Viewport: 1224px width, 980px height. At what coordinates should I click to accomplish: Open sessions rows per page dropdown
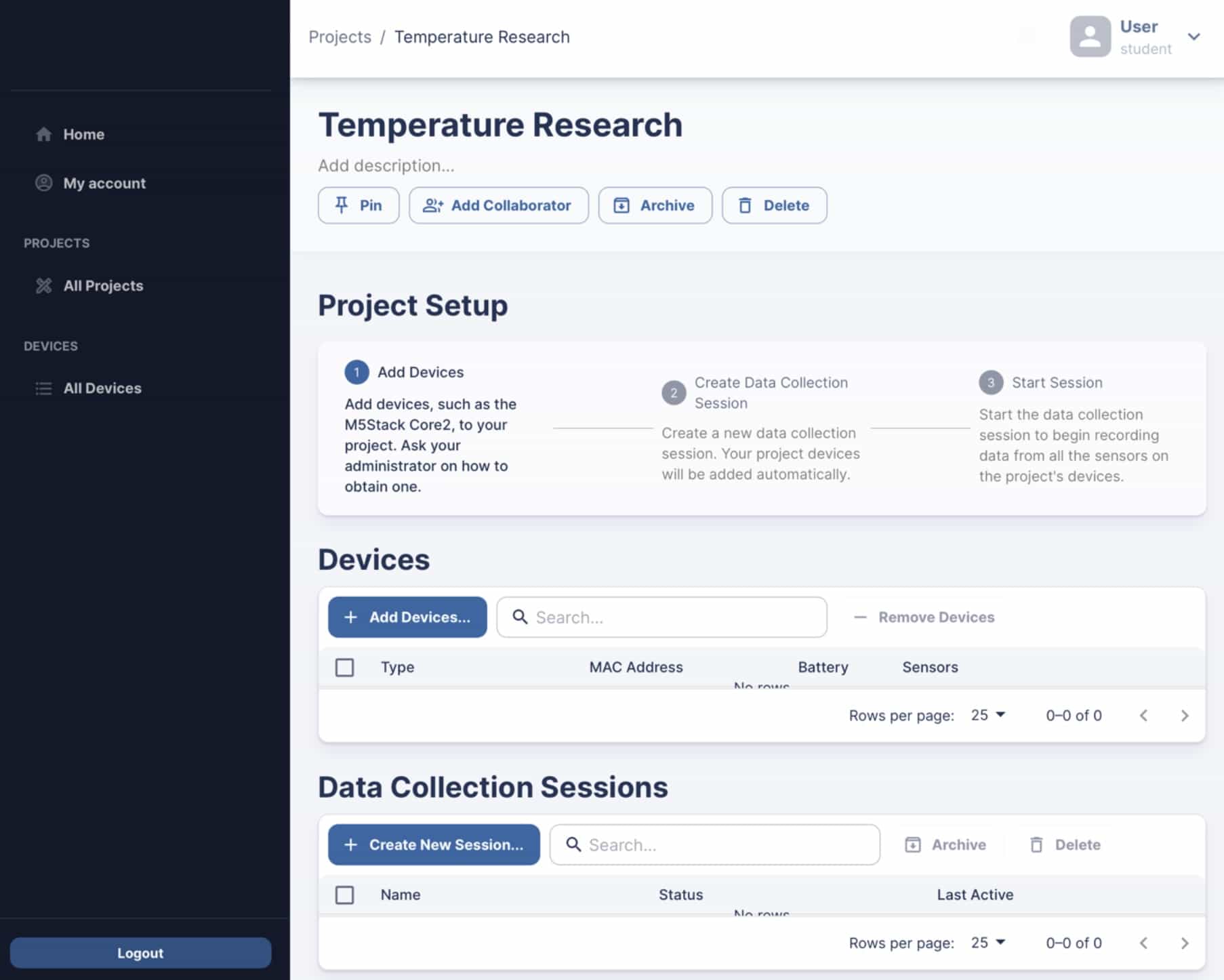click(x=987, y=943)
